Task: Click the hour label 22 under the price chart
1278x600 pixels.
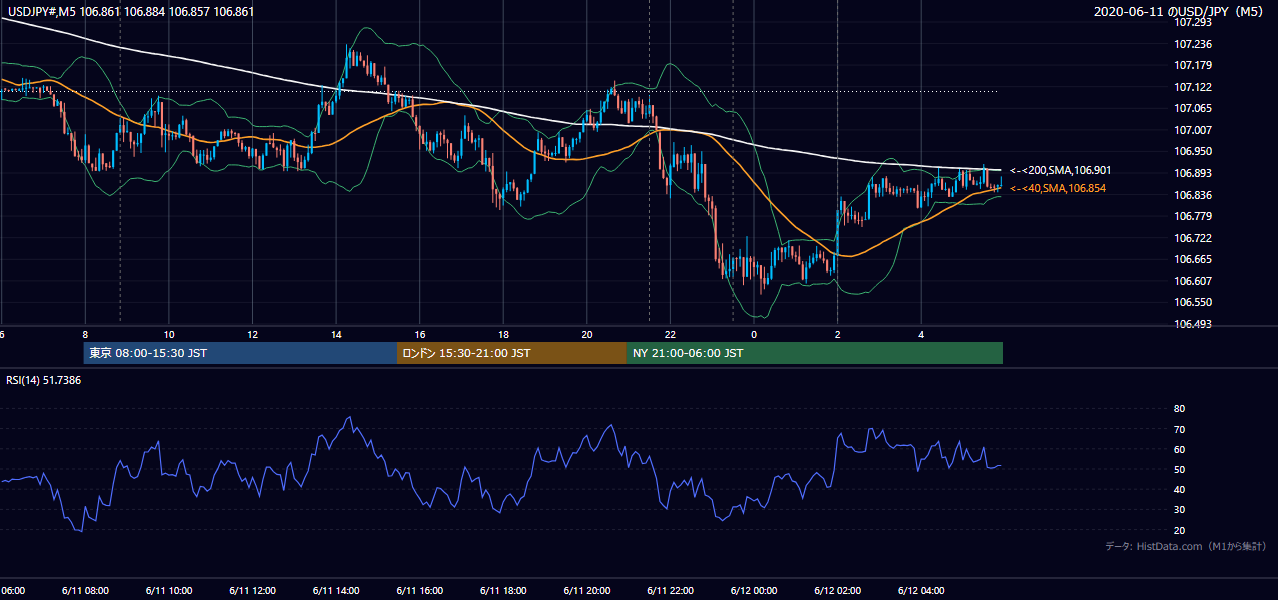Action: click(670, 334)
